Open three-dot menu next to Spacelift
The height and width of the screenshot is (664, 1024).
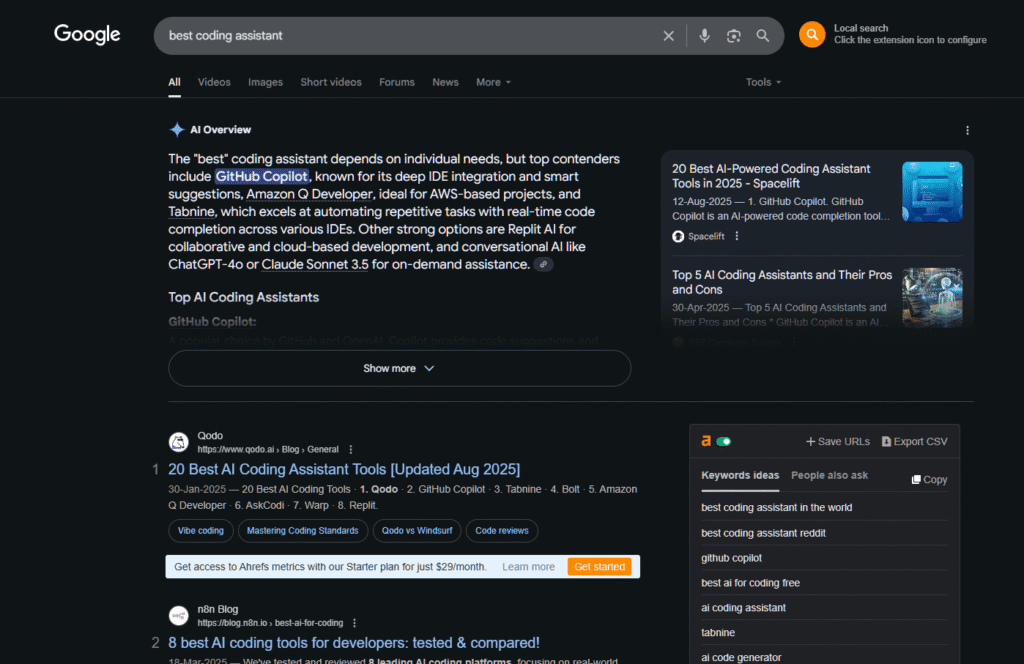(737, 236)
